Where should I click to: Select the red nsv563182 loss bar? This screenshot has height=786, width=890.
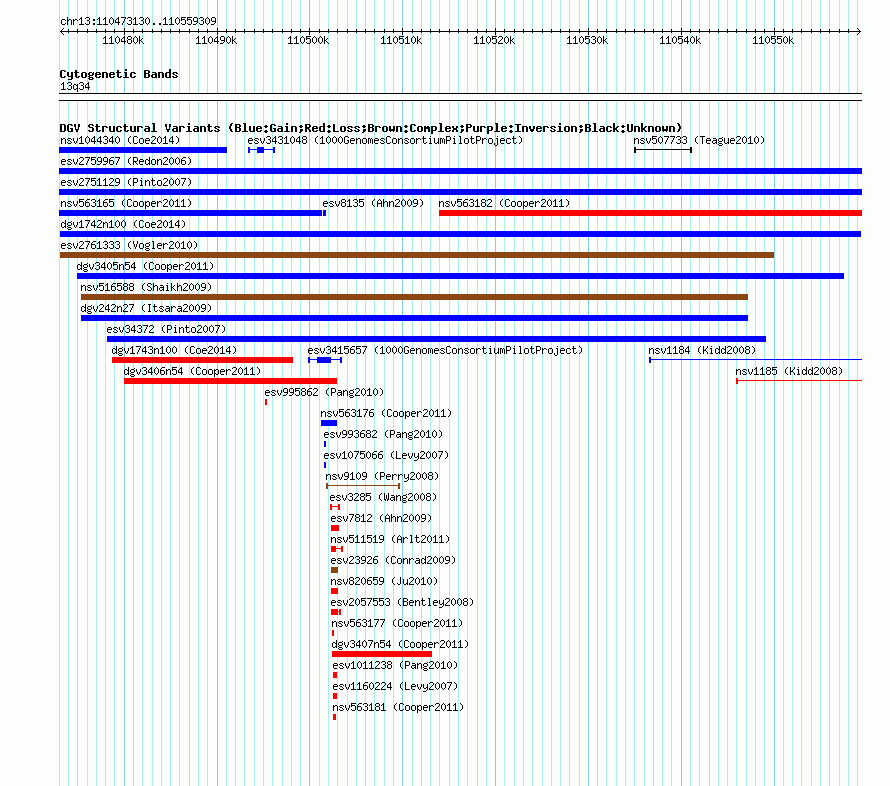[650, 213]
